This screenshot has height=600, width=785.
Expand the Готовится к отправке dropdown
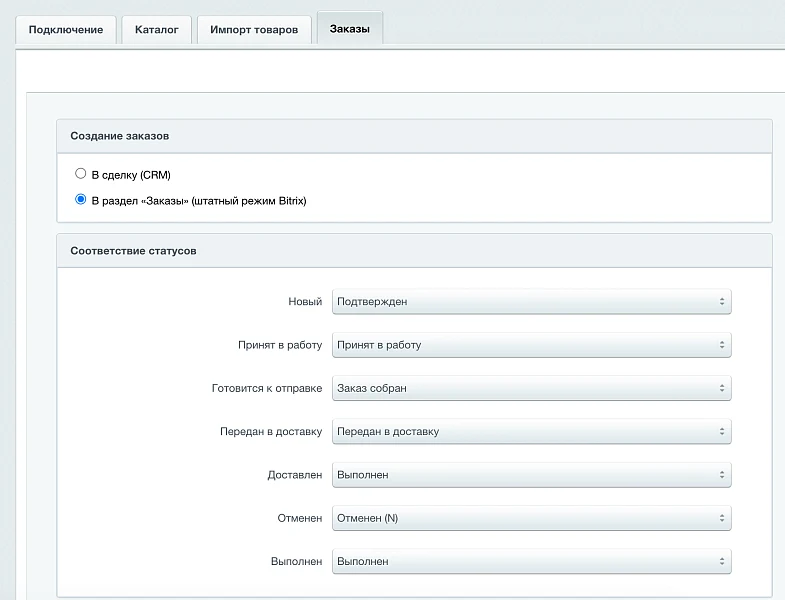click(531, 388)
